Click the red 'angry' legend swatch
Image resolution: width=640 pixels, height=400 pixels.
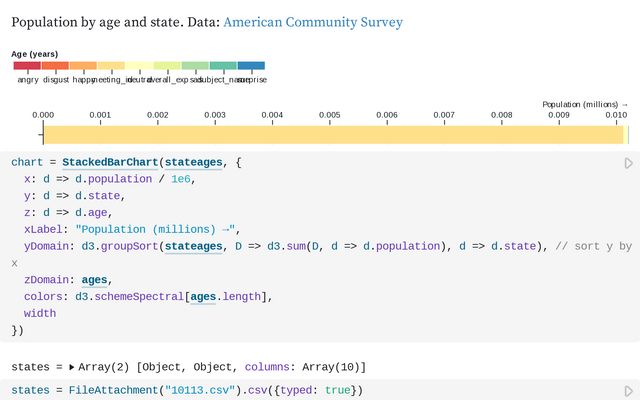[x=27, y=66]
